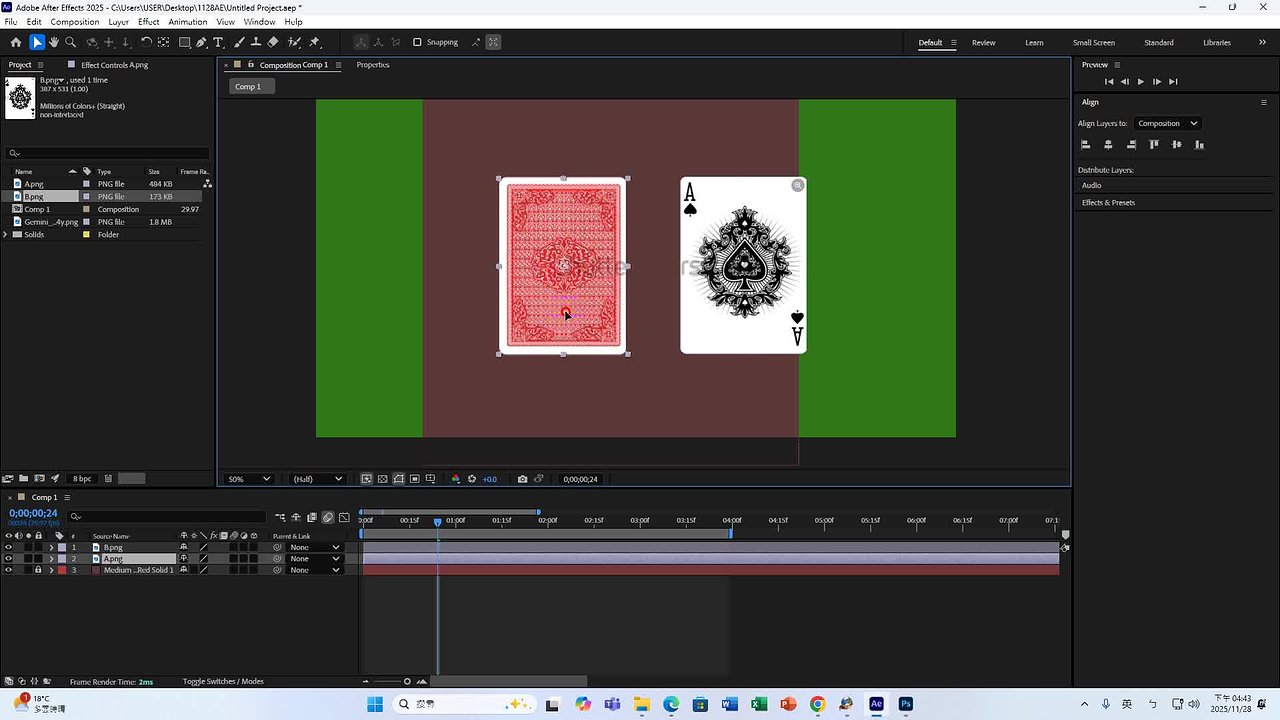Select the Clone Stamp tool
The height and width of the screenshot is (720, 1280).
click(x=257, y=42)
